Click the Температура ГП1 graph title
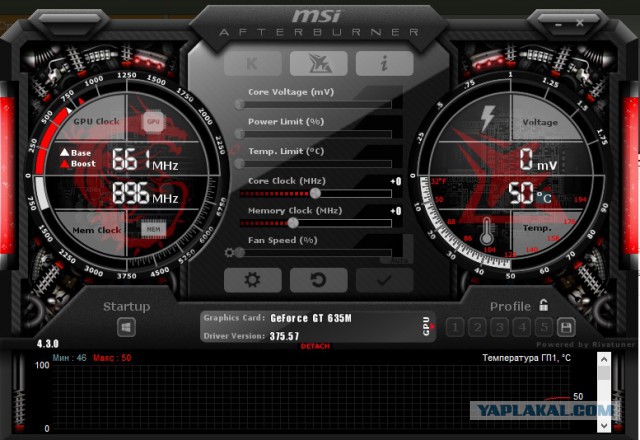Image resolution: width=640 pixels, height=440 pixels. click(527, 358)
